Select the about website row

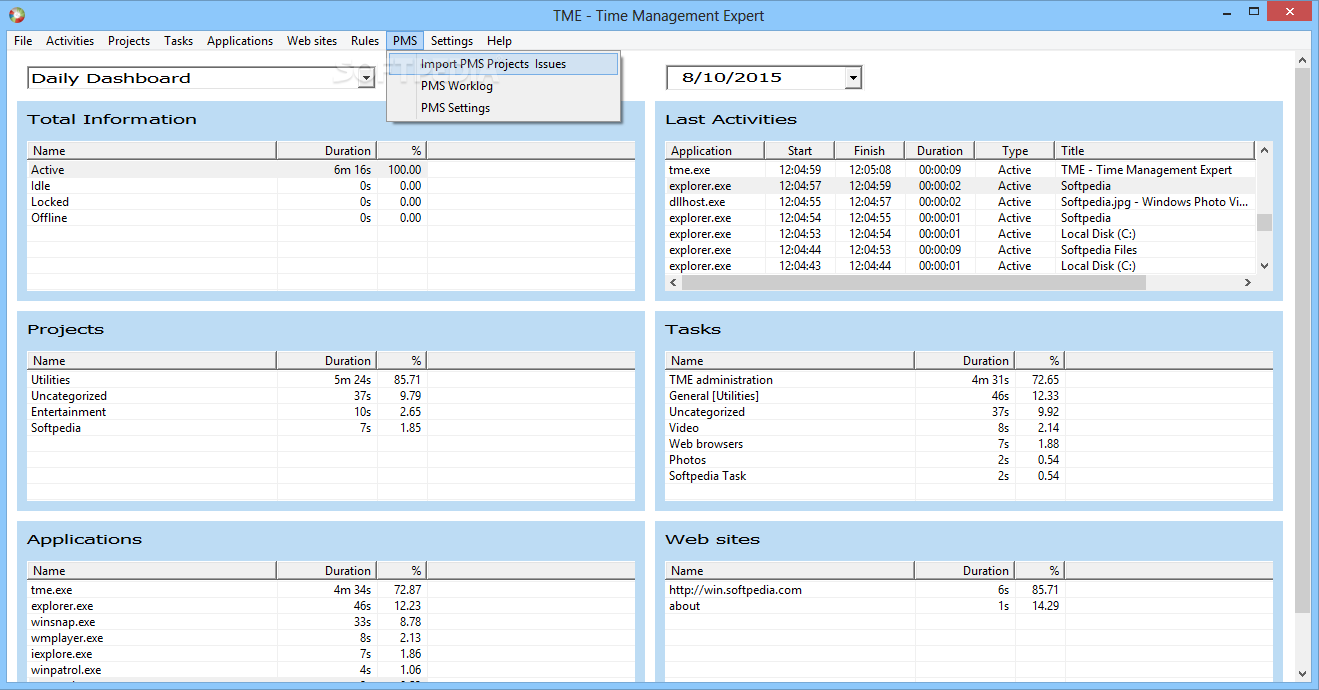pos(968,606)
